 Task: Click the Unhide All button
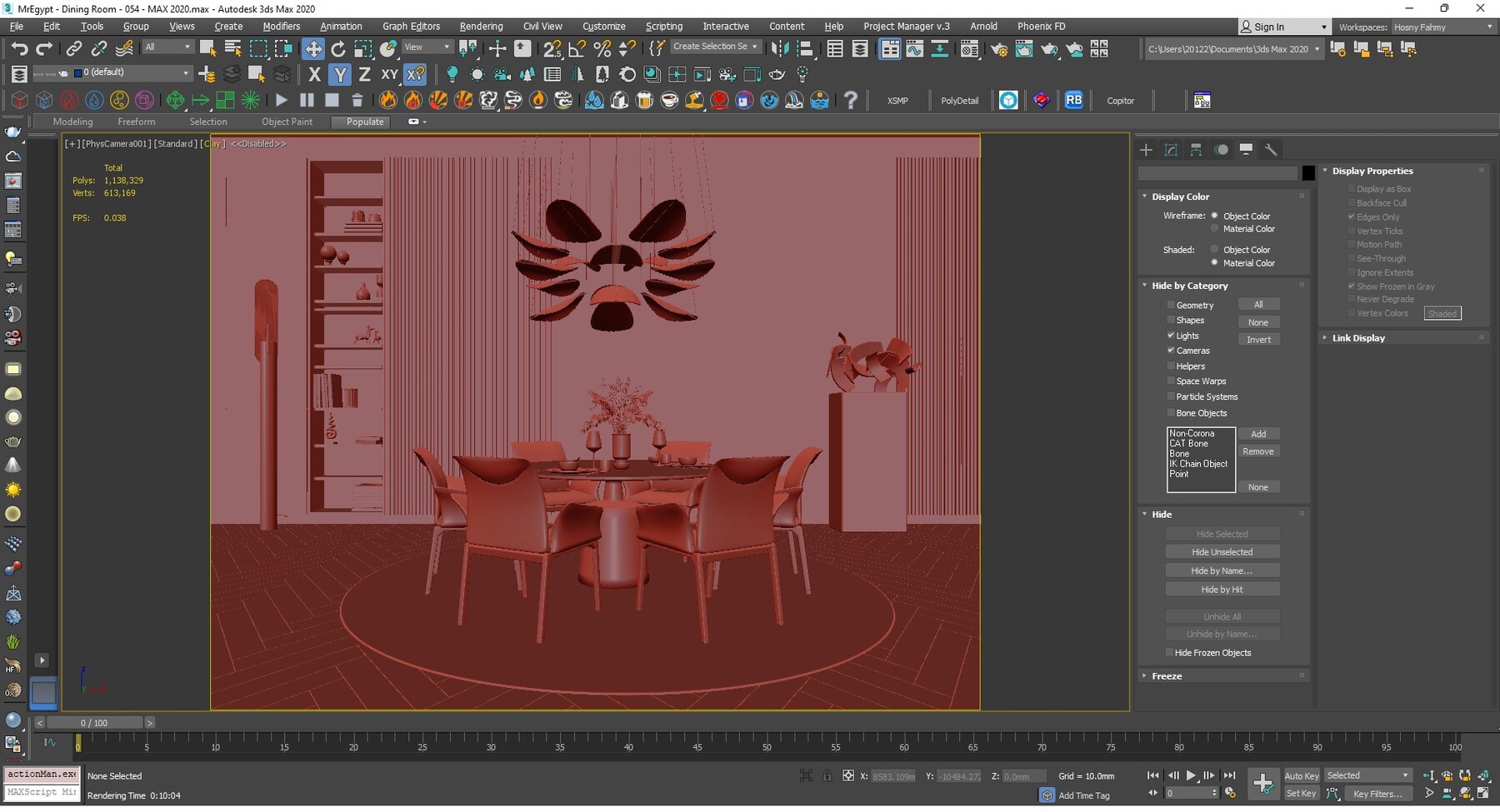click(1222, 616)
